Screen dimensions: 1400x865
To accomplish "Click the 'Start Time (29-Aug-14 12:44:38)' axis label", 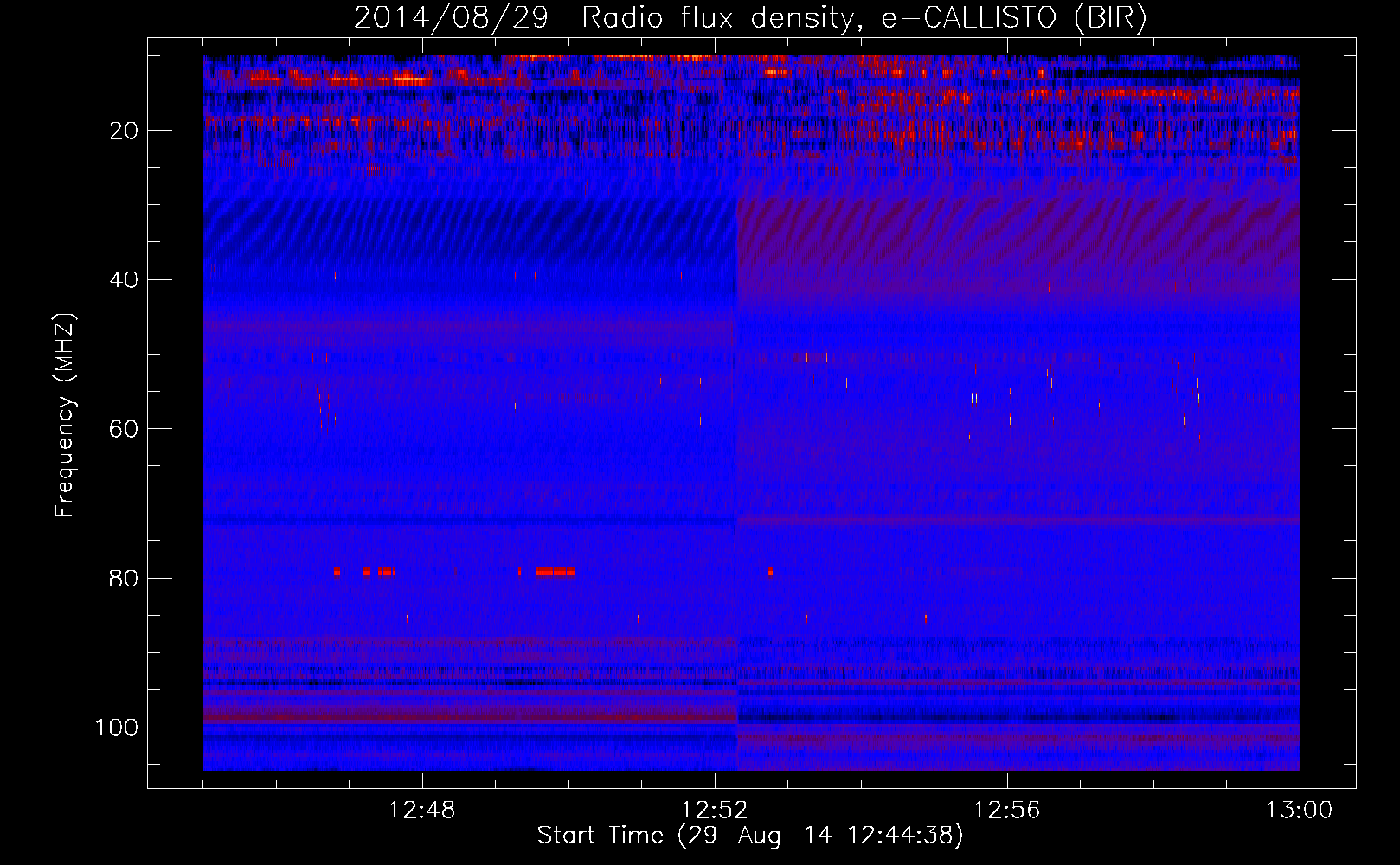I will tap(750, 836).
